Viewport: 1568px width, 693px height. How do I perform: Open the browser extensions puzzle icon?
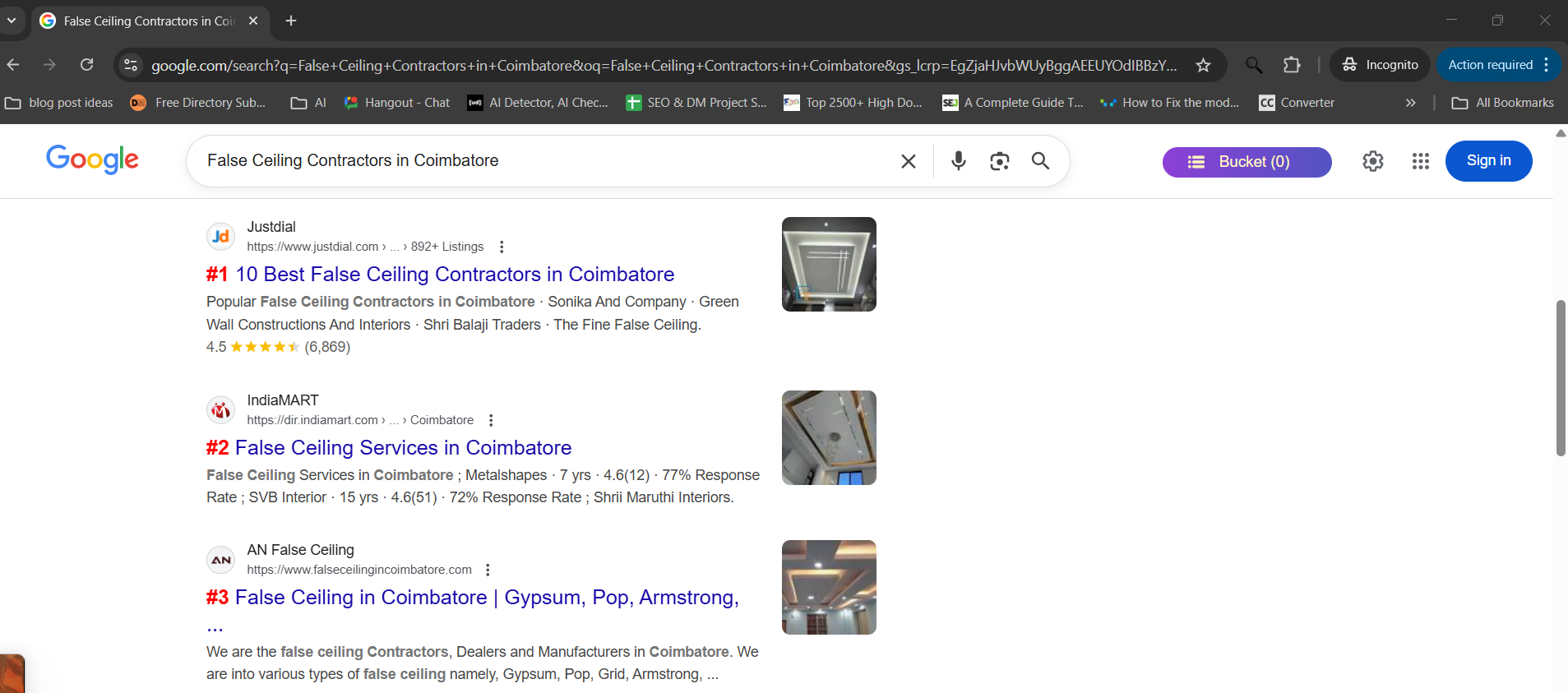(x=1292, y=65)
